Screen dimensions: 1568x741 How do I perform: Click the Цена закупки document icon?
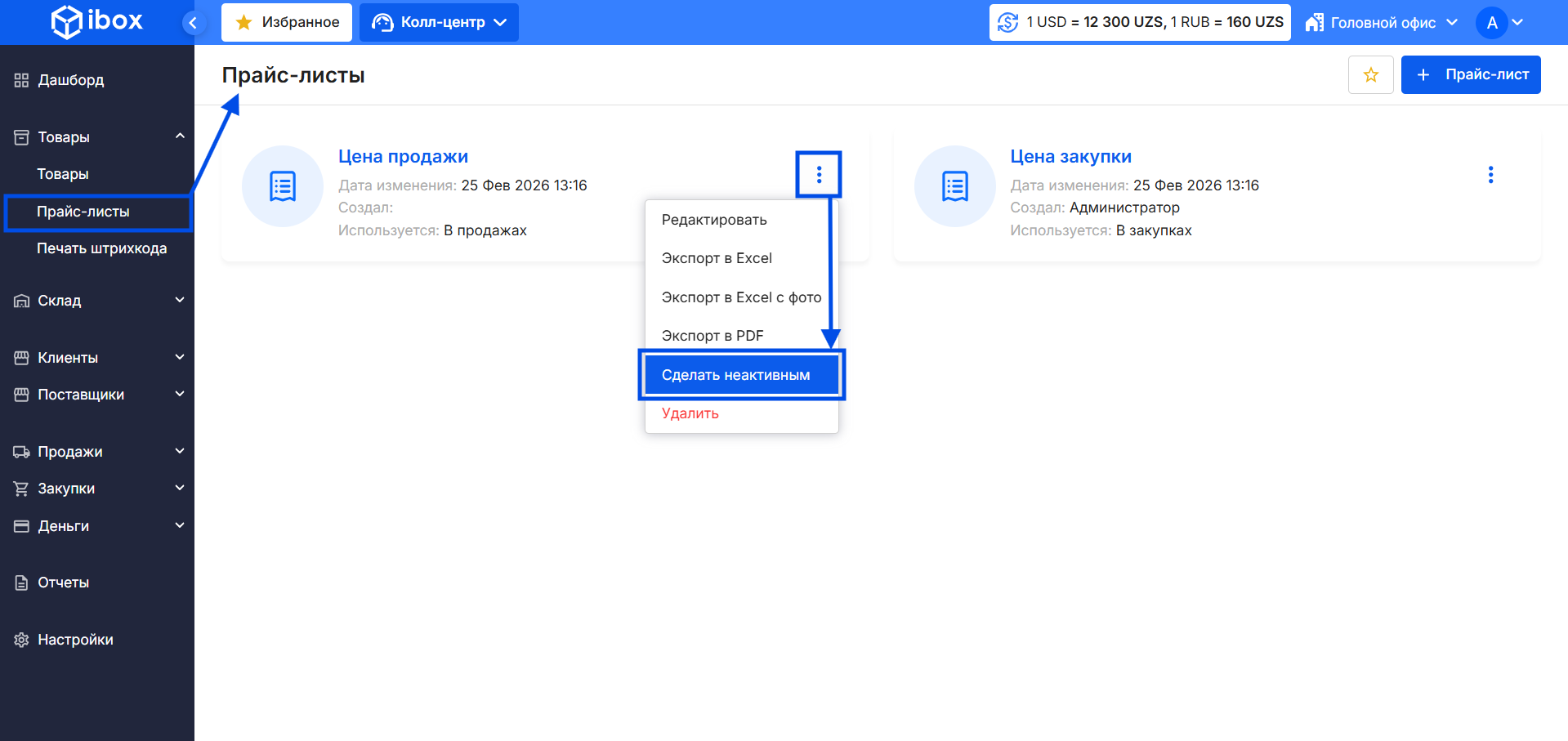tap(954, 186)
